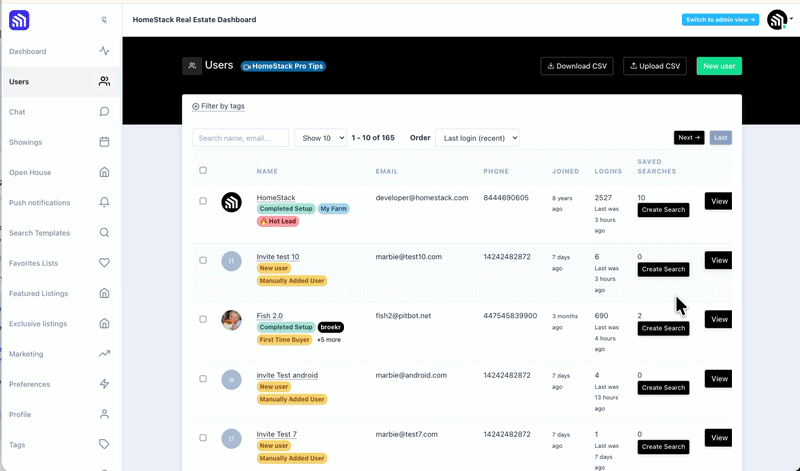Check the box for the Fish 2.0 row
Screen dimensions: 800x471
tap(203, 319)
